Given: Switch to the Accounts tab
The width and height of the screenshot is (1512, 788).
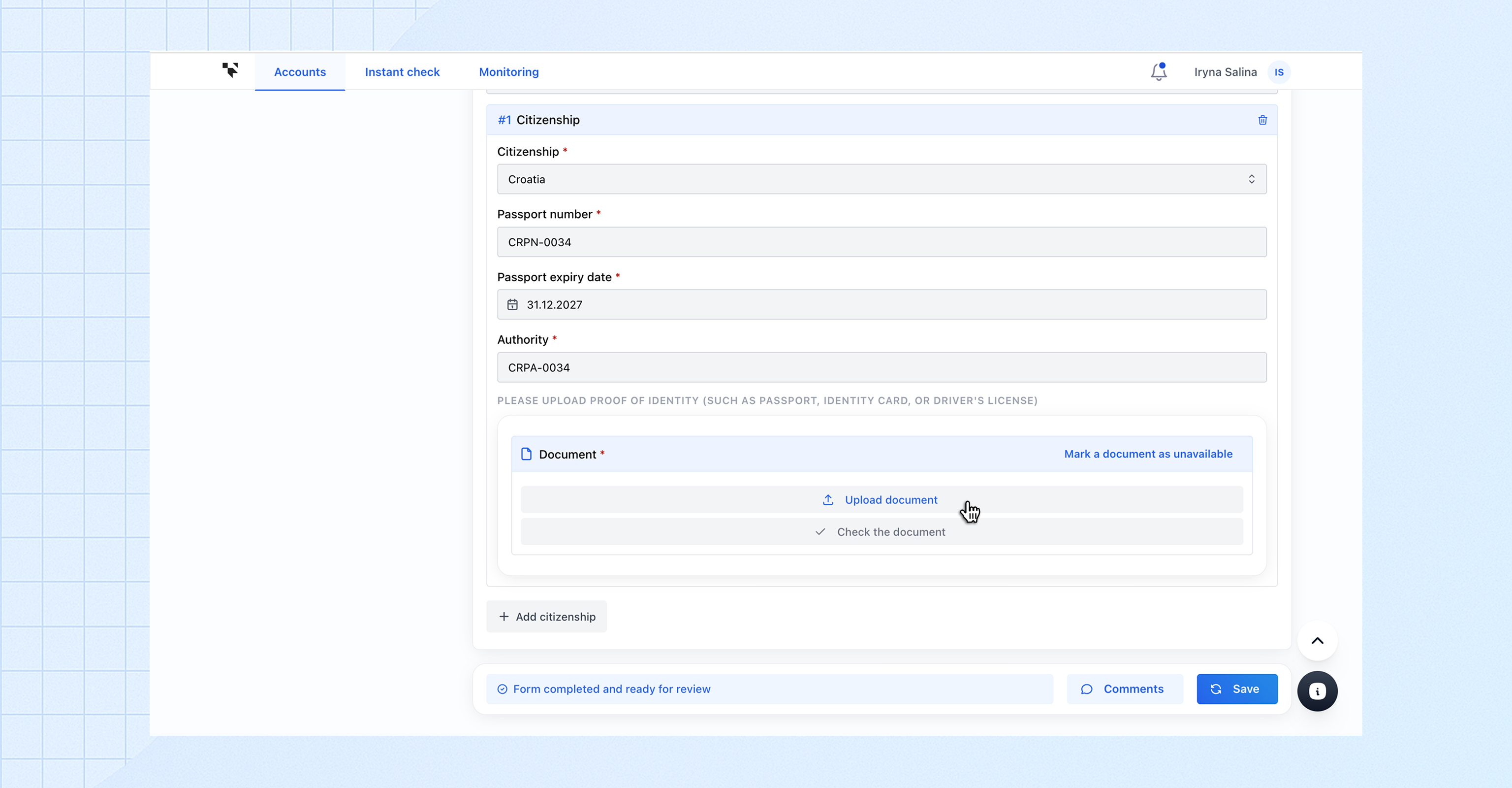Looking at the screenshot, I should [x=300, y=71].
